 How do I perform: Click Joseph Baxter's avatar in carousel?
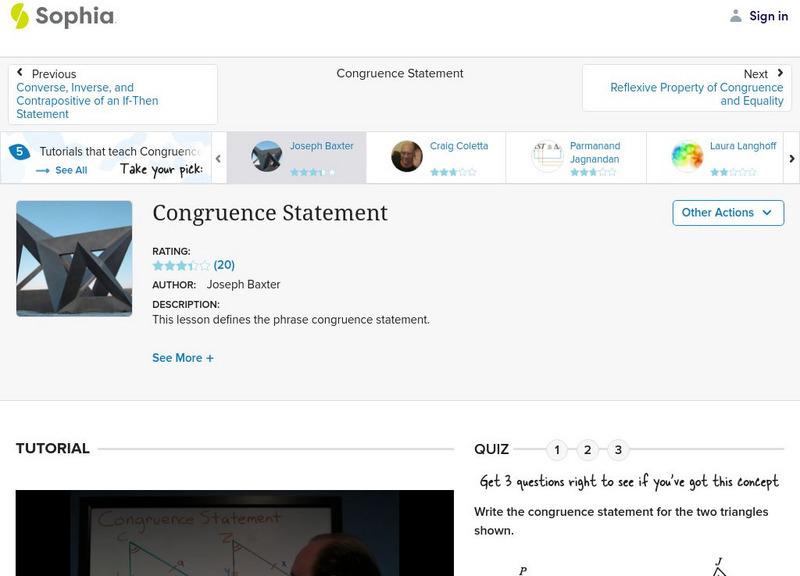[267, 156]
